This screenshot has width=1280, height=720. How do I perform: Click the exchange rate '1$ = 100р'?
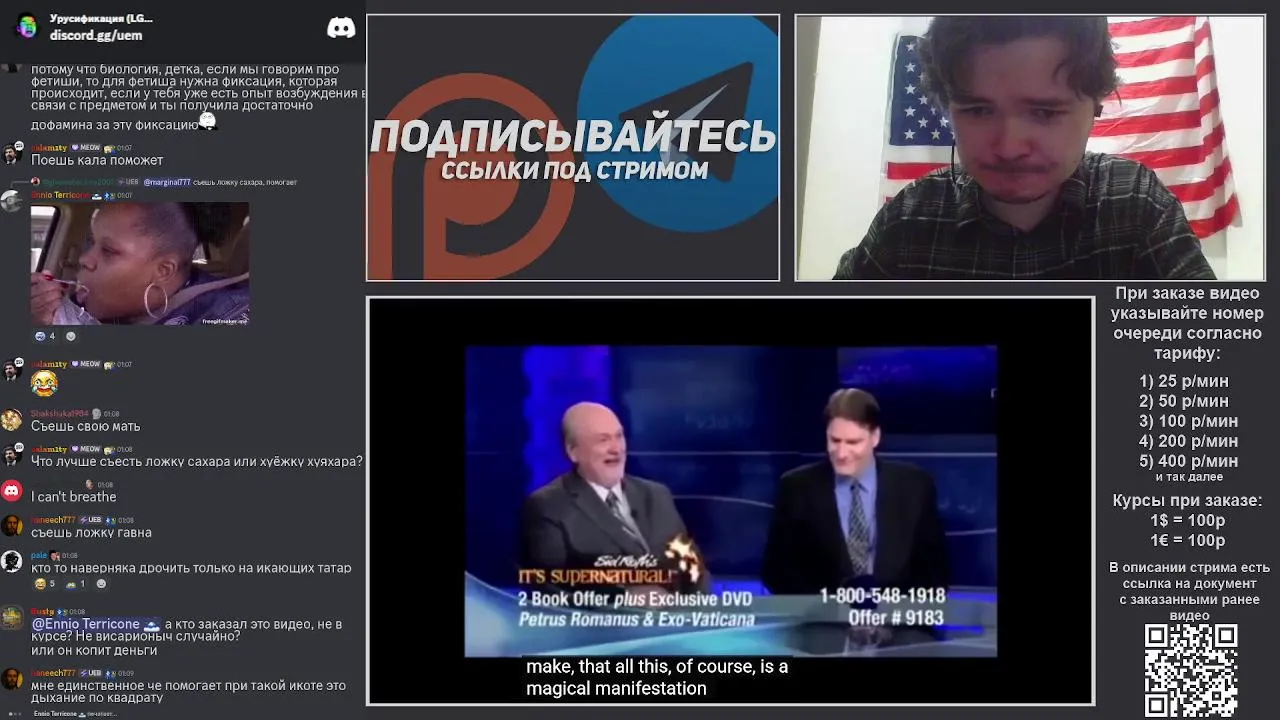1187,520
